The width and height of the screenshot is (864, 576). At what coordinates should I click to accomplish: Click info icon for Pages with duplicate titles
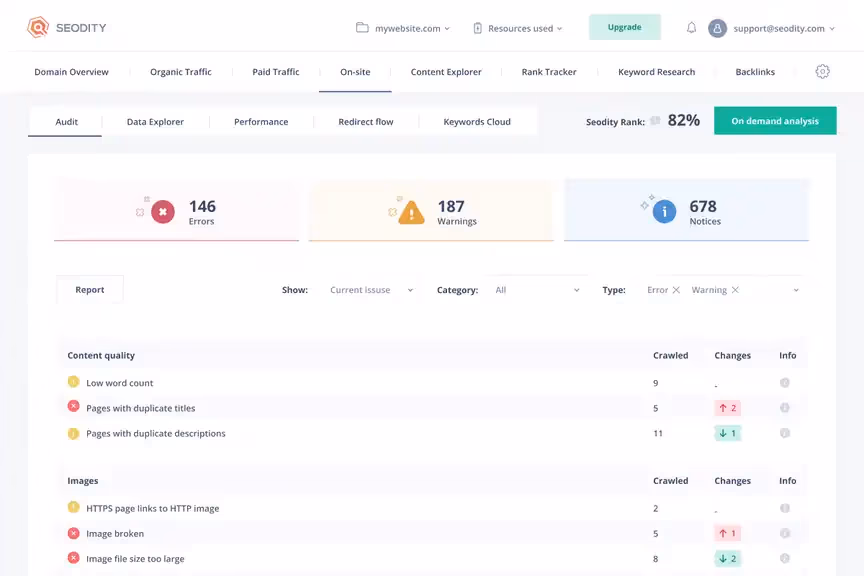pos(785,408)
